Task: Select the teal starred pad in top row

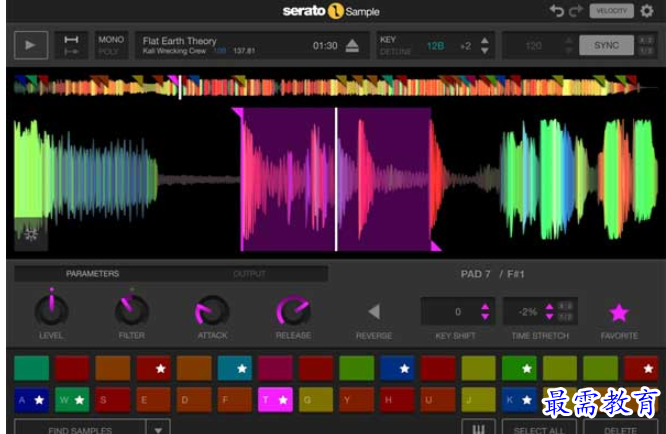Action: click(234, 368)
